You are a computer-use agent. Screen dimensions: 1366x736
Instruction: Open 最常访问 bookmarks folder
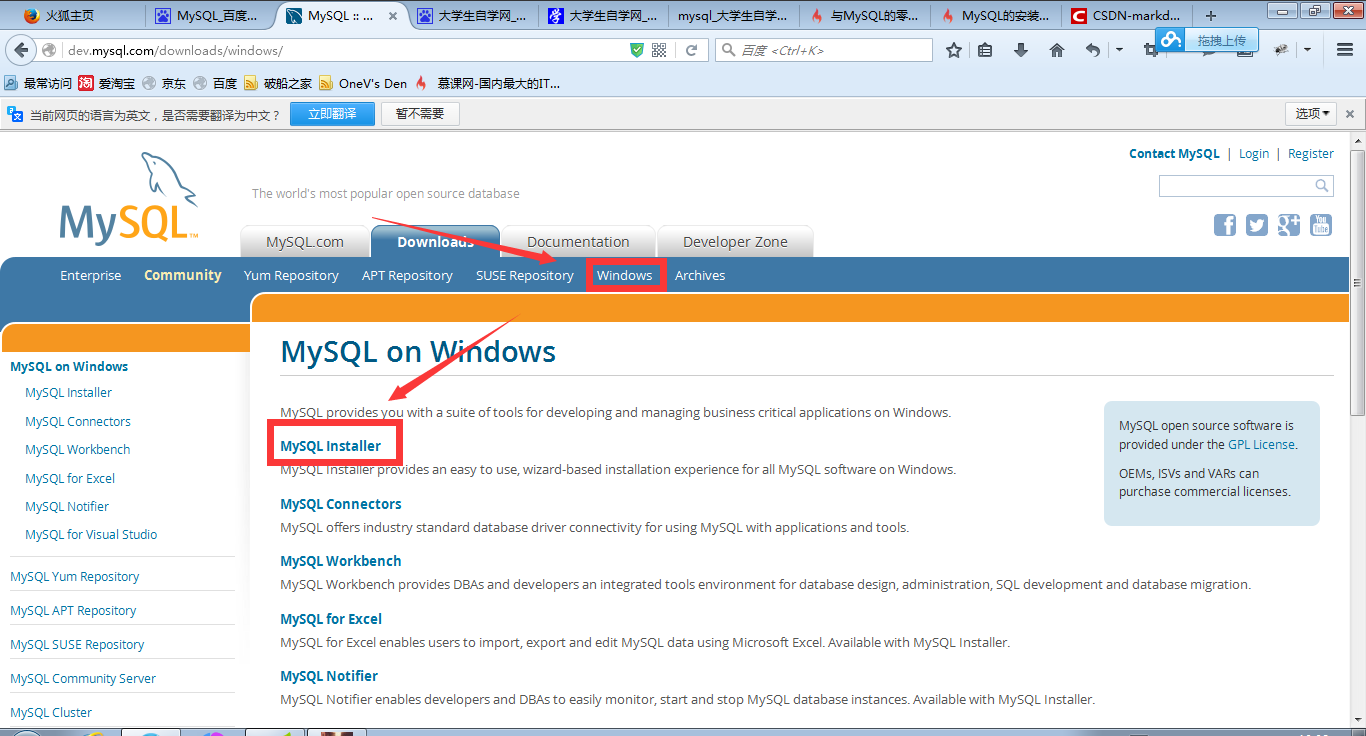pos(38,83)
